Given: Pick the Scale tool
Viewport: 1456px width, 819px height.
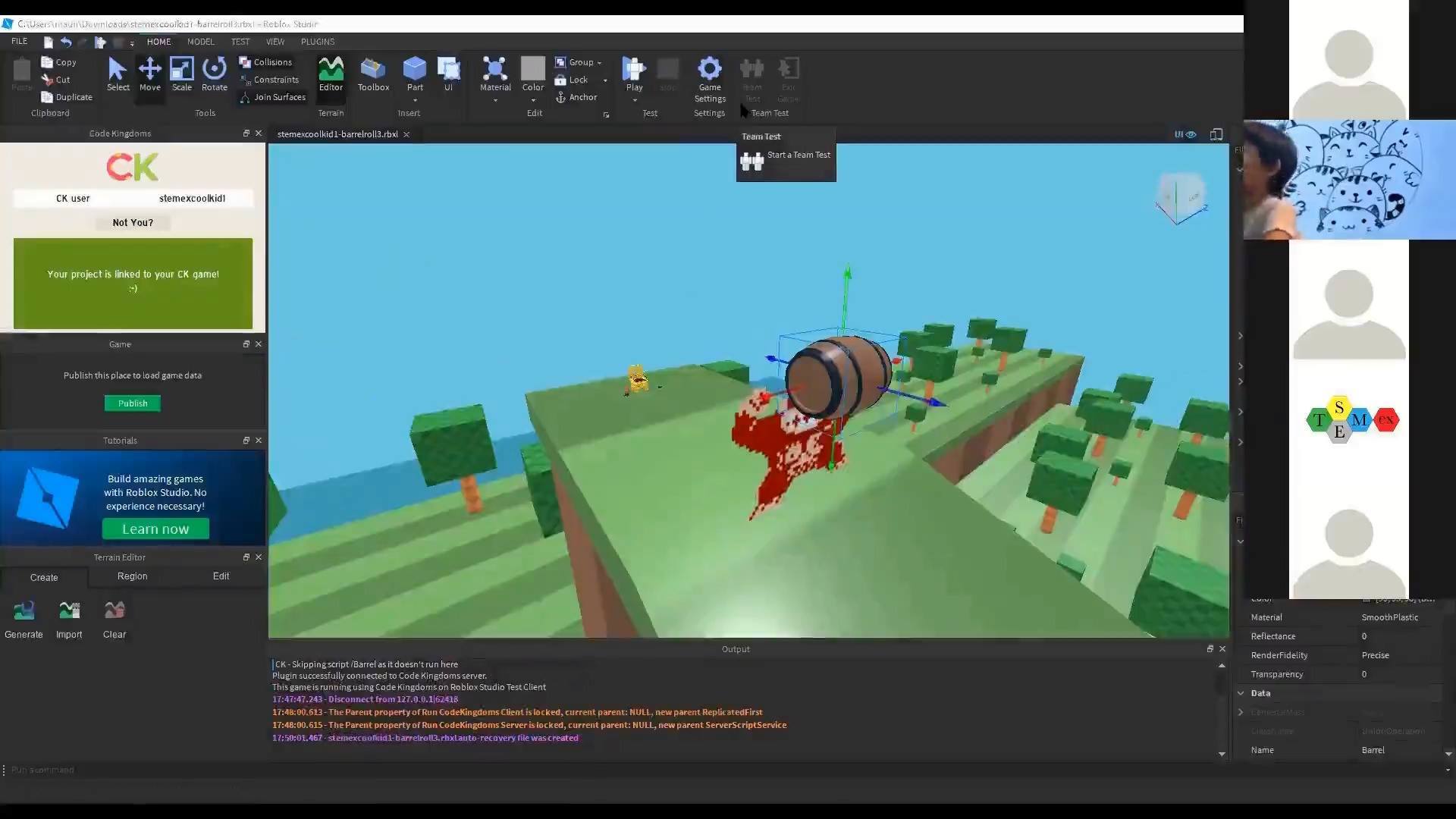Looking at the screenshot, I should tap(182, 74).
